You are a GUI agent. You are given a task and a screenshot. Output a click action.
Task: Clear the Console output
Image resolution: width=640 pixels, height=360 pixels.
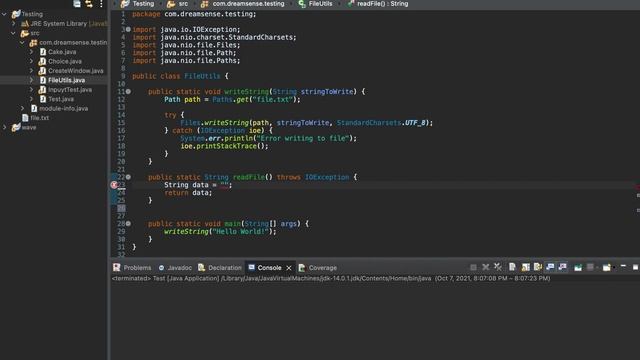[x=512, y=267]
